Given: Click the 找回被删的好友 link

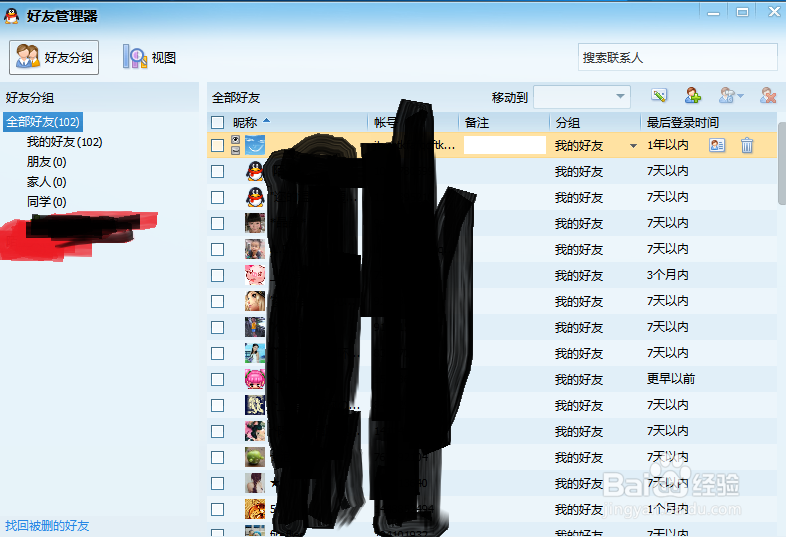Looking at the screenshot, I should point(47,525).
